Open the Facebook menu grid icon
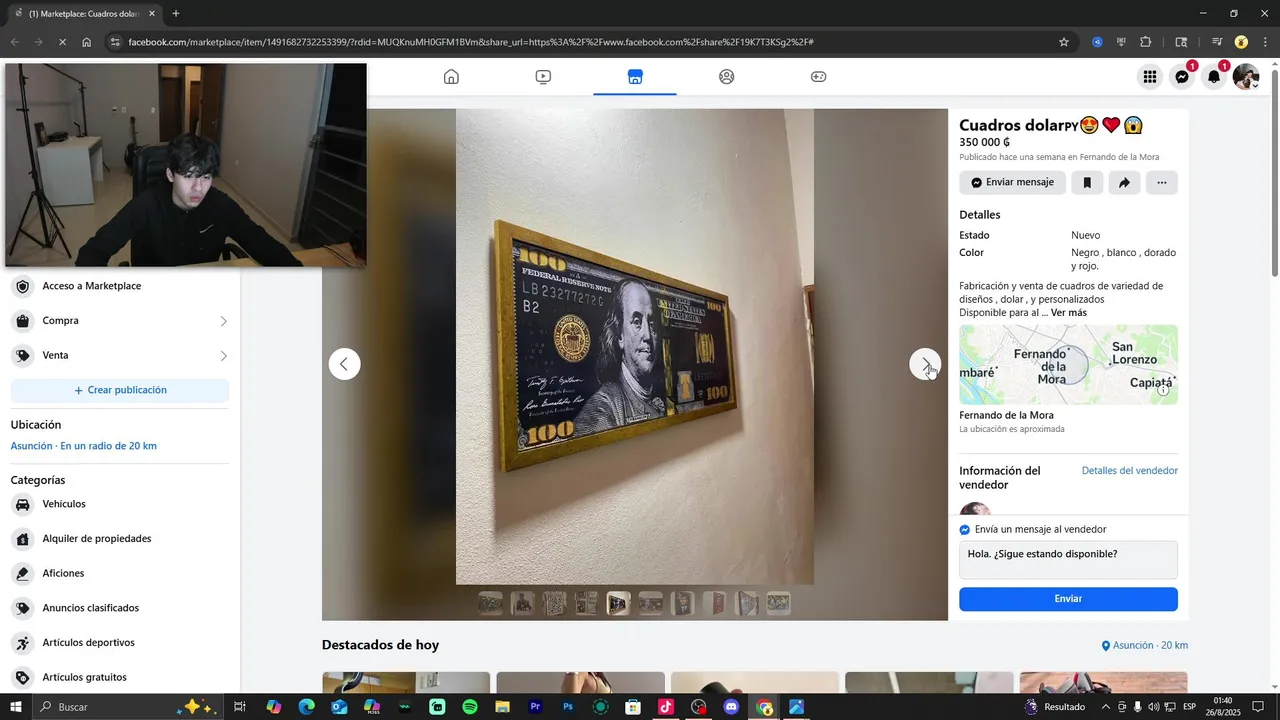 [x=1150, y=77]
